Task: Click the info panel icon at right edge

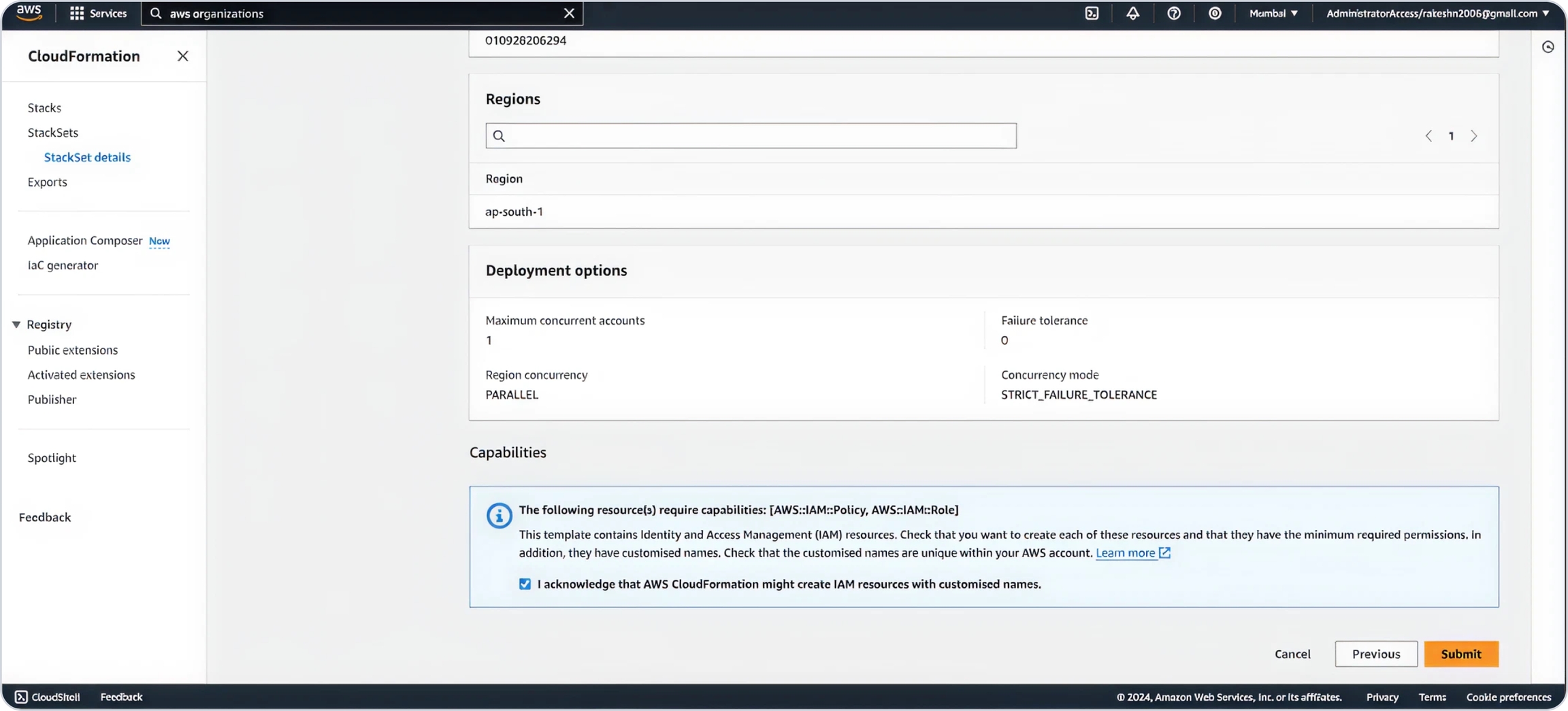Action: click(x=1548, y=47)
